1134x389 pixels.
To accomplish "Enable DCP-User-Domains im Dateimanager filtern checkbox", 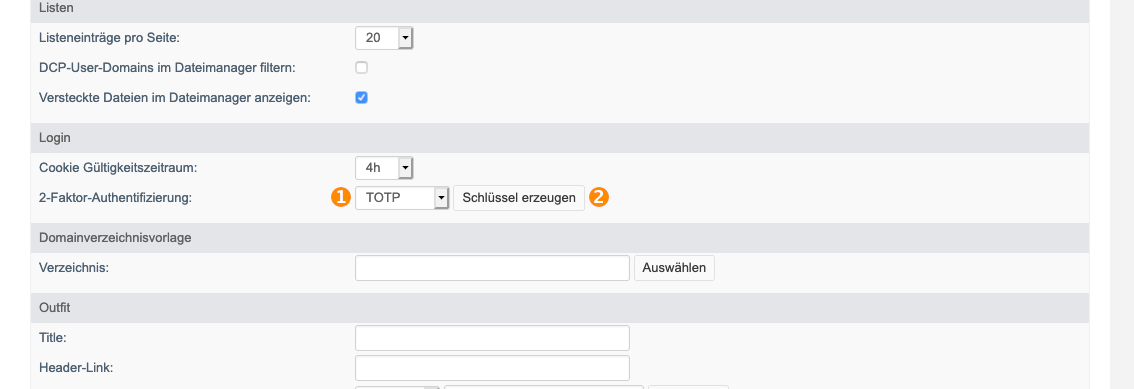I will pyautogui.click(x=362, y=67).
